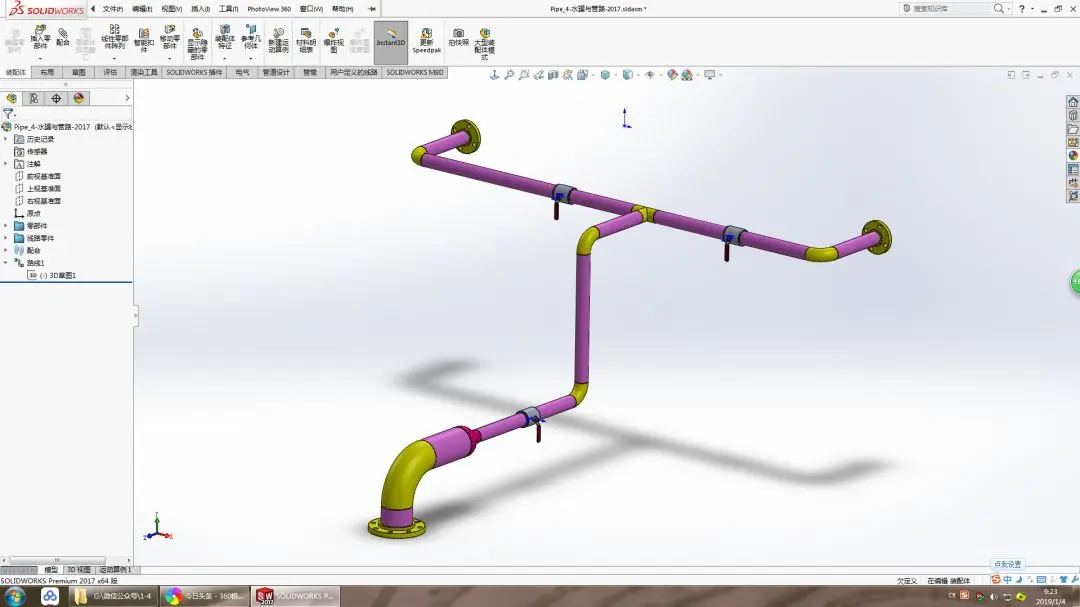Image resolution: width=1080 pixels, height=607 pixels.
Task: Insert Bill of Materials (材料明细表)
Action: (306, 40)
